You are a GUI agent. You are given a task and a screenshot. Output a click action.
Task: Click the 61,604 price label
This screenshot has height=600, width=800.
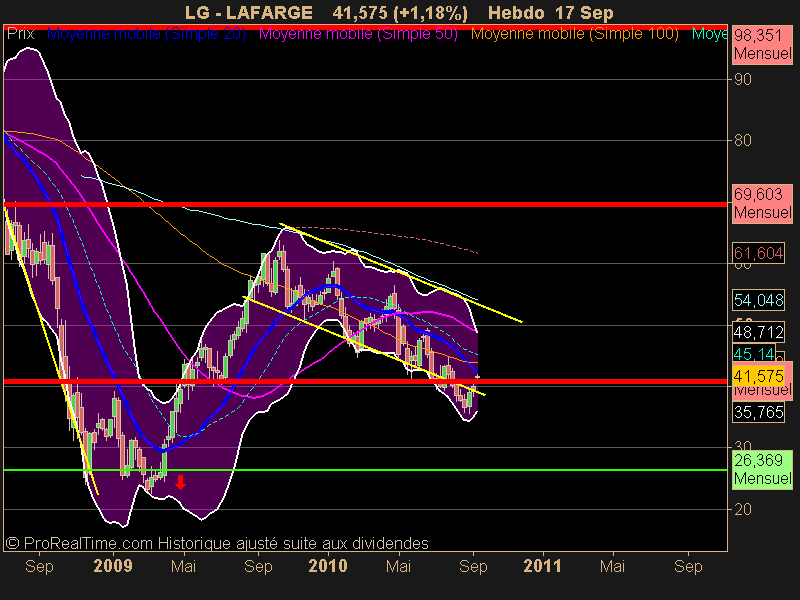(758, 253)
